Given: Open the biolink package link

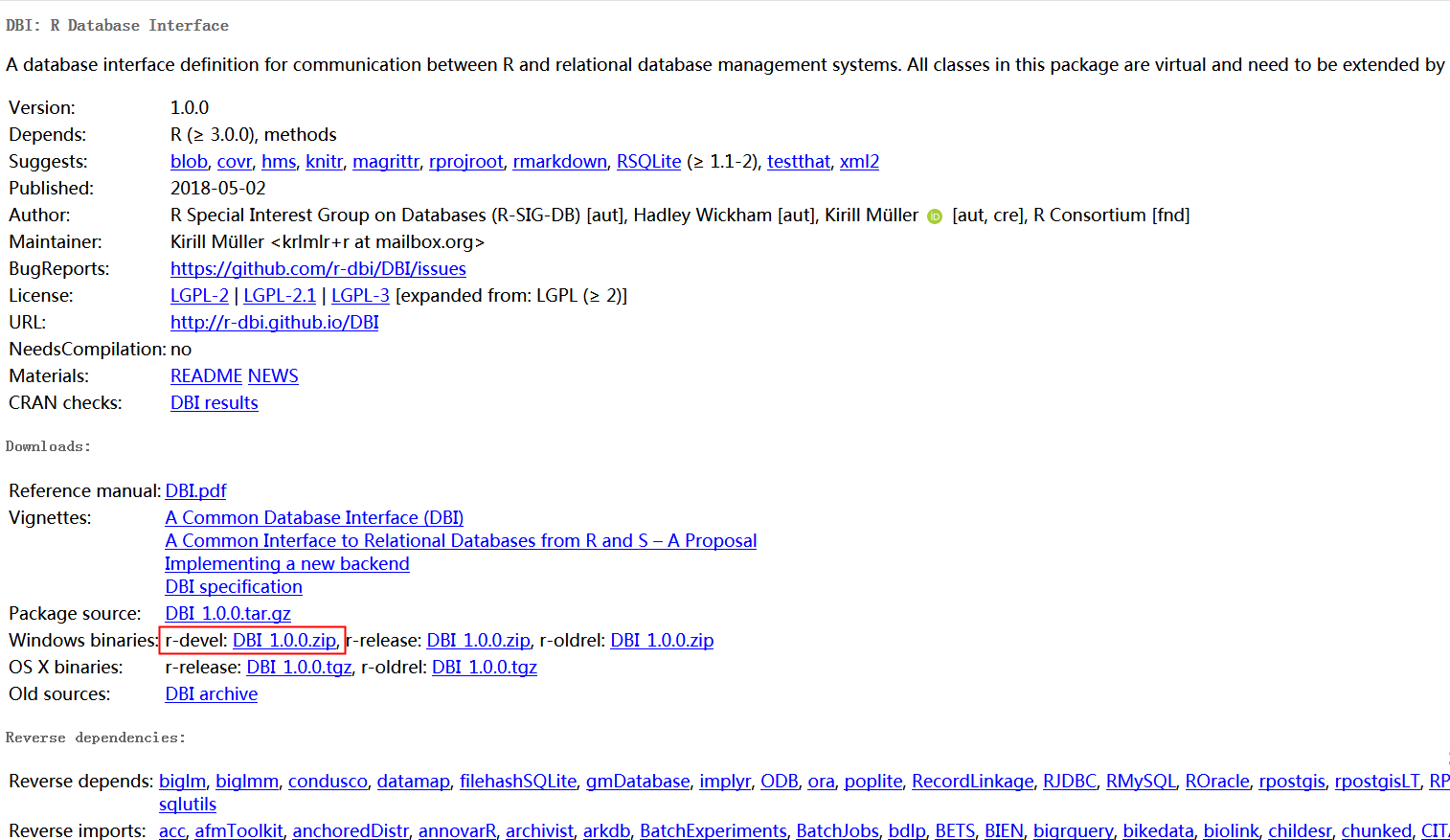Looking at the screenshot, I should click(1232, 830).
